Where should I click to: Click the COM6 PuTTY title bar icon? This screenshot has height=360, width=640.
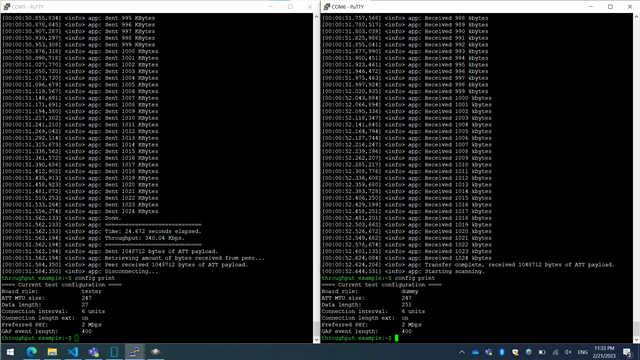327,7
